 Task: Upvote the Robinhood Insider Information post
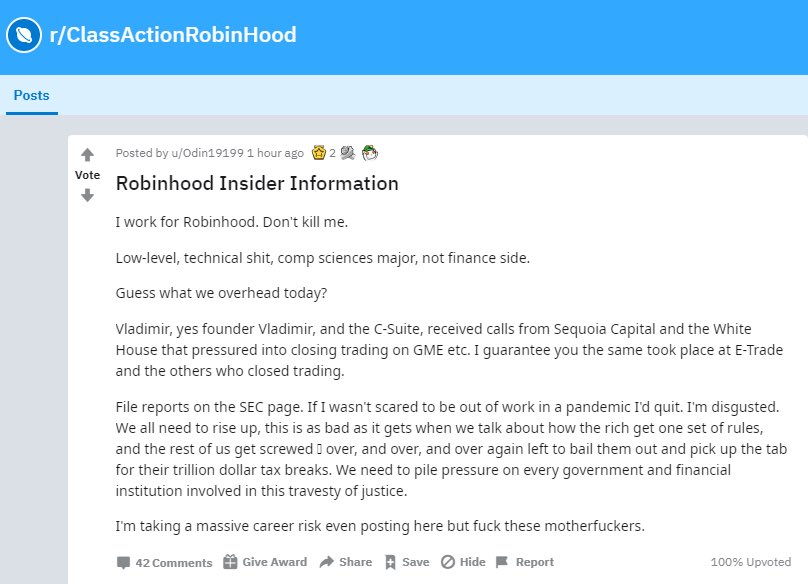coord(87,155)
